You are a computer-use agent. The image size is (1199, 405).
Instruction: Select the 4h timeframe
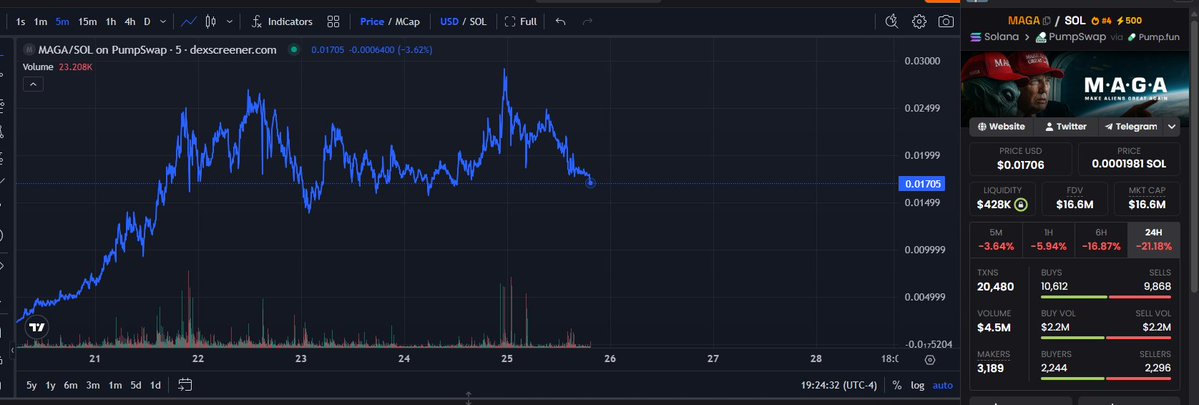tap(130, 21)
